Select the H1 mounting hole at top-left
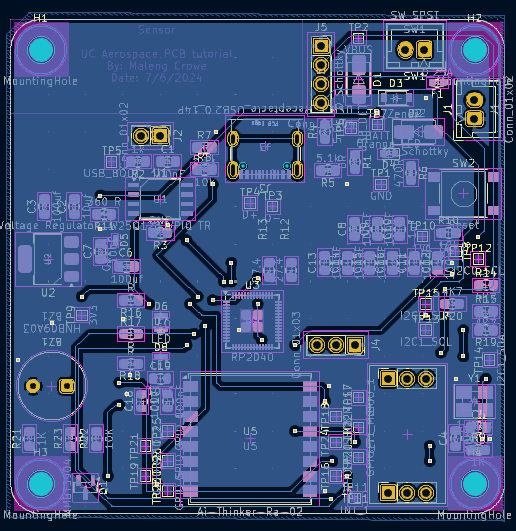 point(41,50)
